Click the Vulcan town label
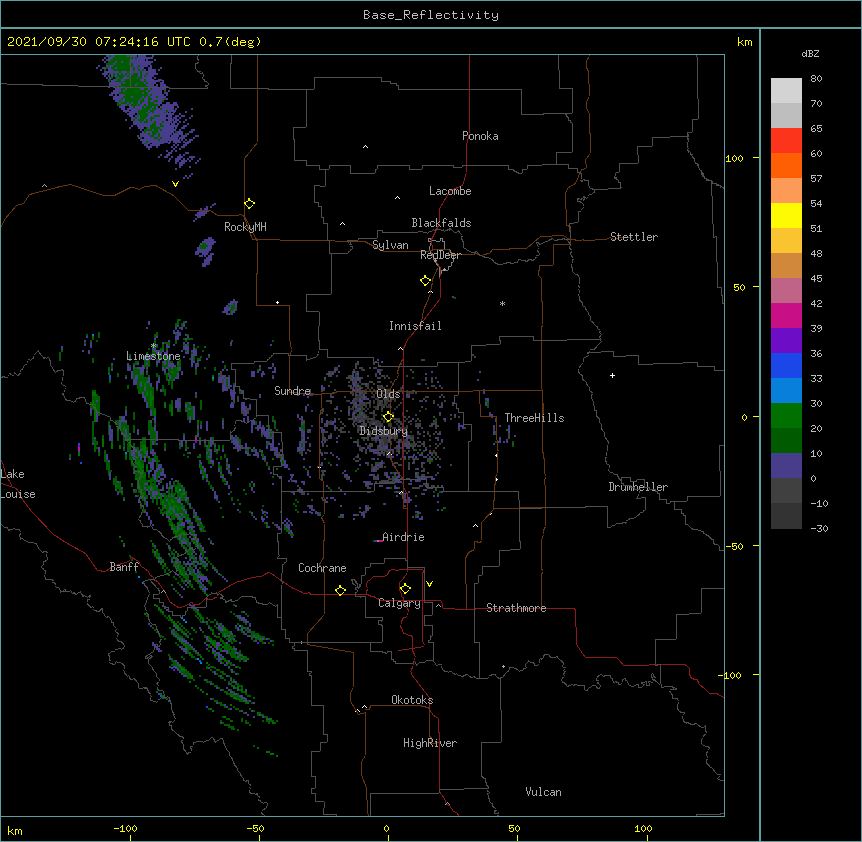862x842 pixels. coord(543,792)
